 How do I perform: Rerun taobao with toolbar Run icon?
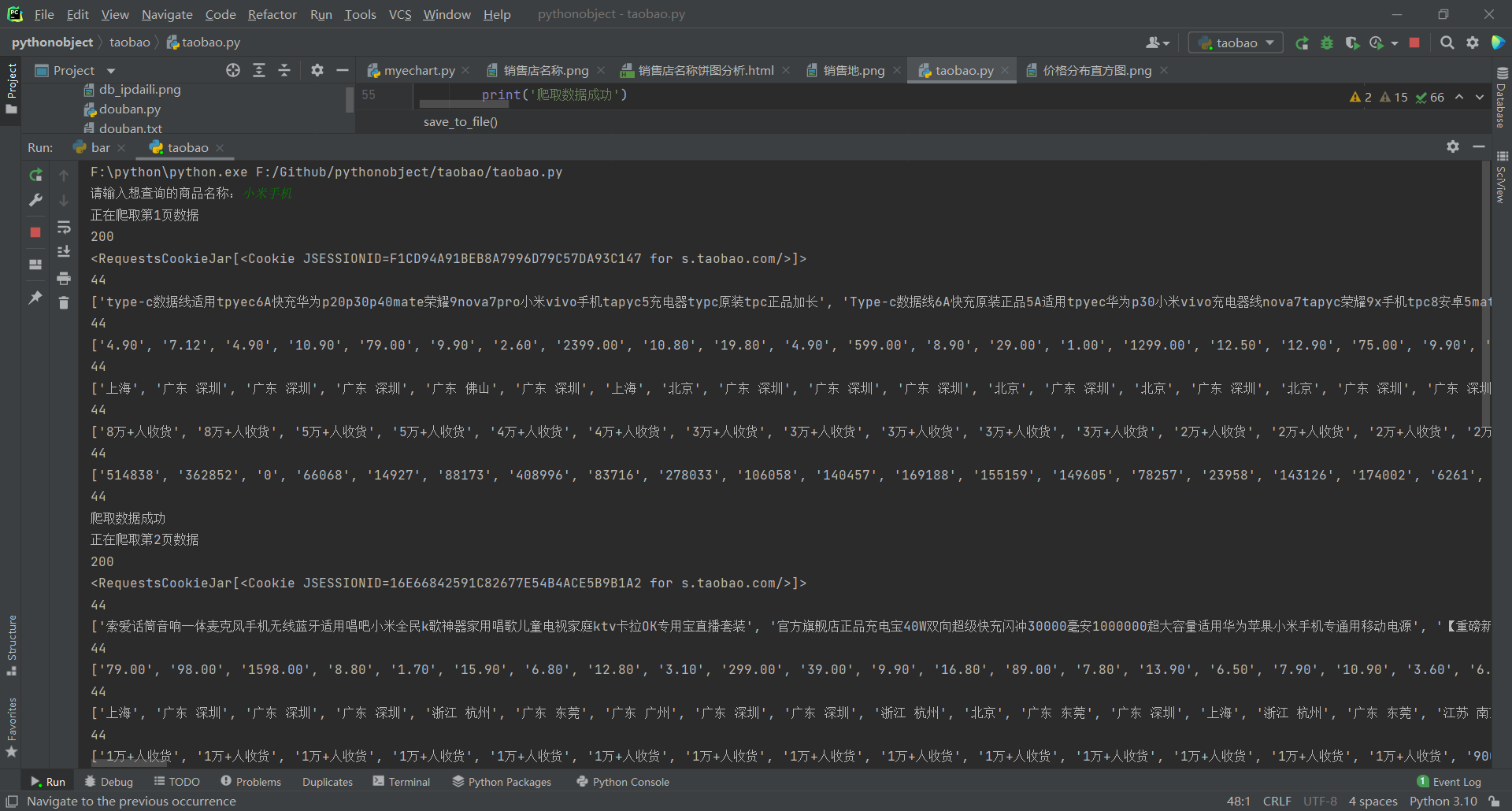point(1303,43)
